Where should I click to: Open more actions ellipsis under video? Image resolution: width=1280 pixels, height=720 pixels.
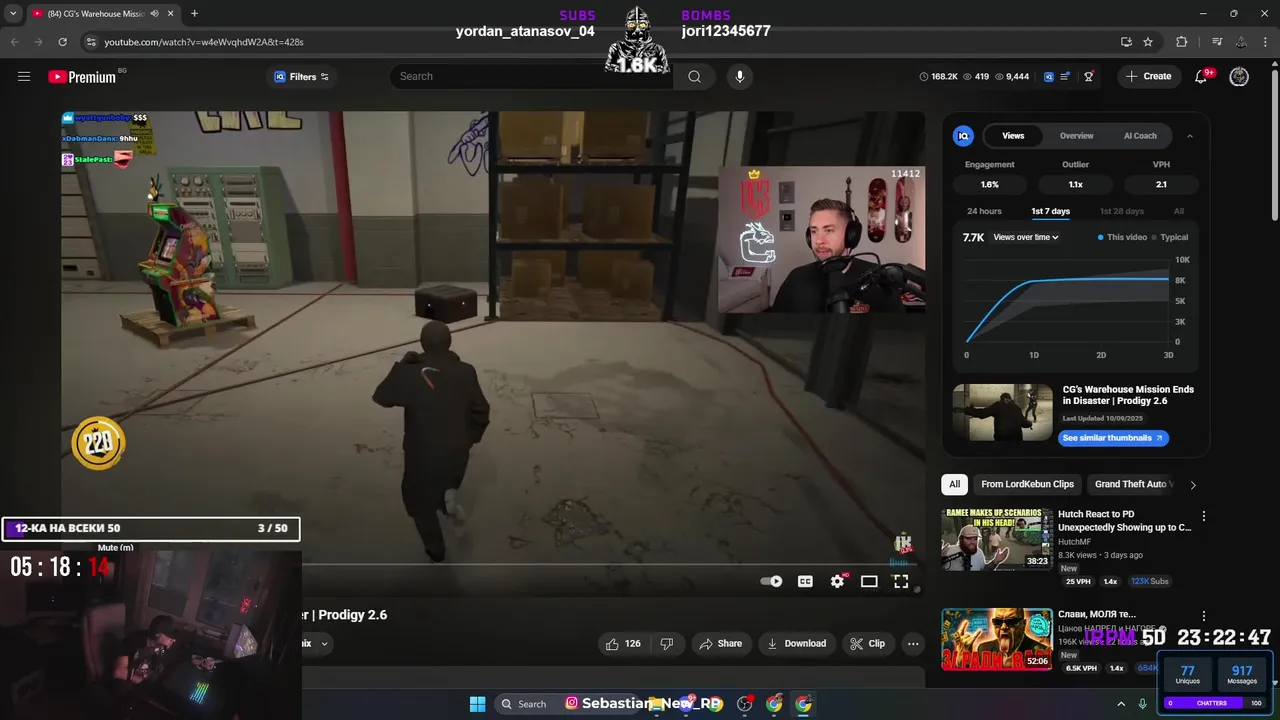(x=913, y=643)
